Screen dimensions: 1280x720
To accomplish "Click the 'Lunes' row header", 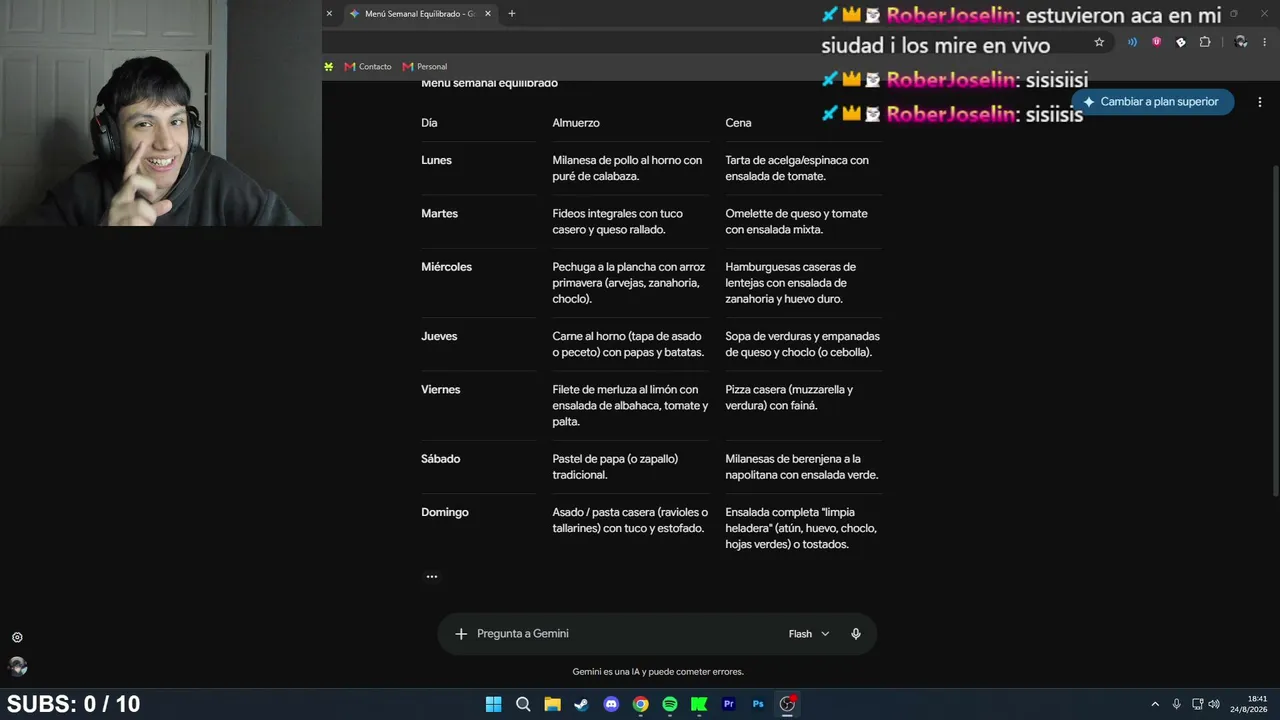I will click(x=436, y=160).
